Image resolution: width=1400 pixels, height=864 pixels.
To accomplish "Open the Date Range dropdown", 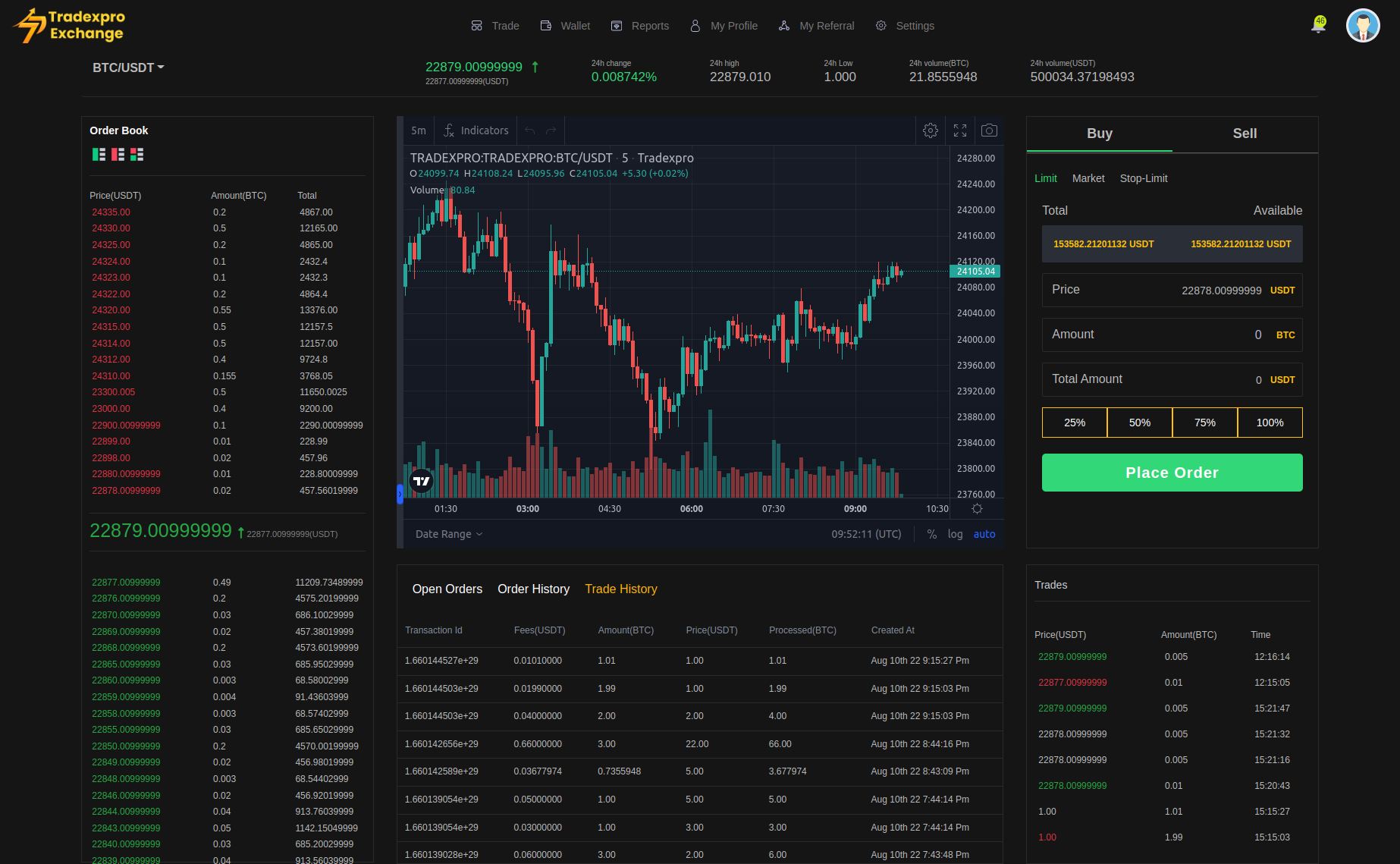I will [x=449, y=534].
